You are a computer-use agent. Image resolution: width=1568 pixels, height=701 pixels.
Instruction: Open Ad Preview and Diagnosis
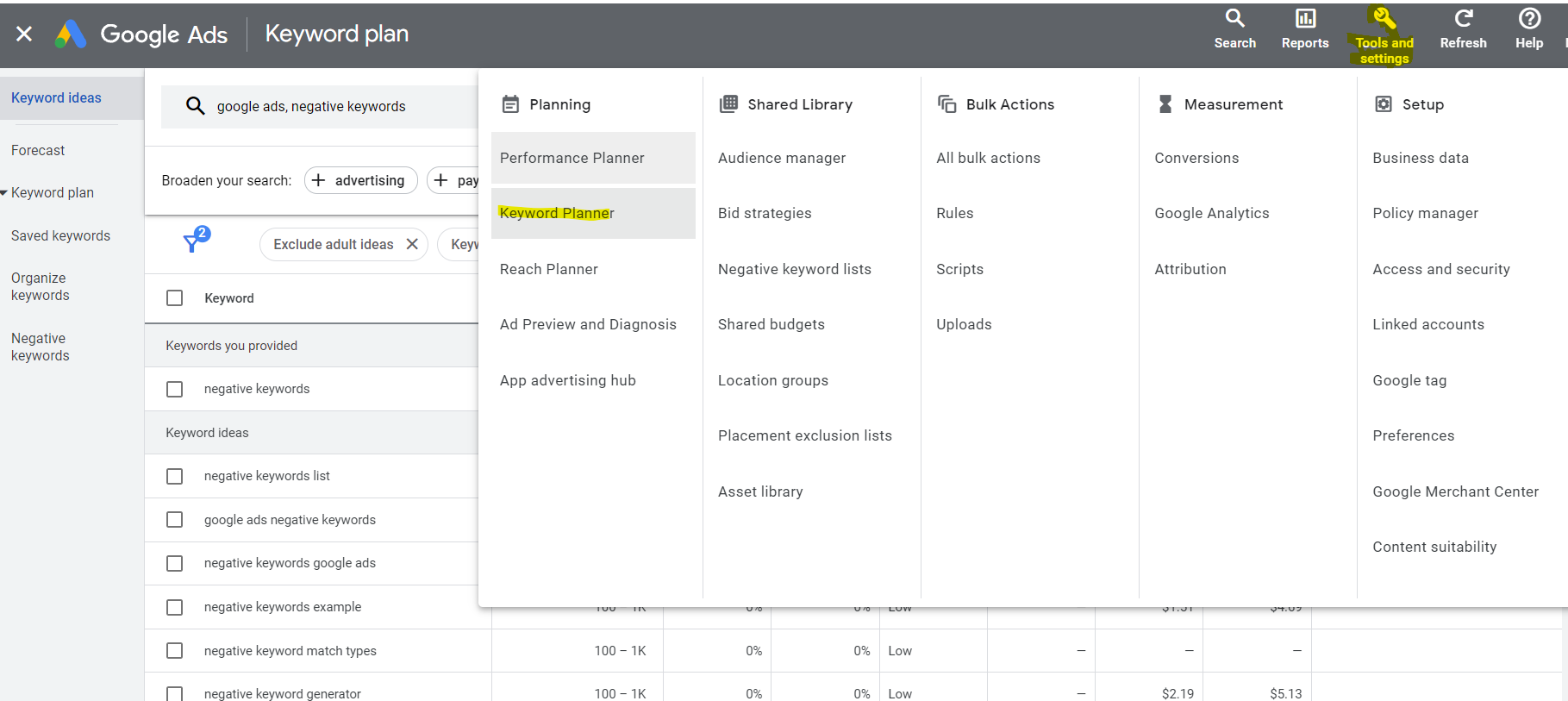pyautogui.click(x=588, y=324)
